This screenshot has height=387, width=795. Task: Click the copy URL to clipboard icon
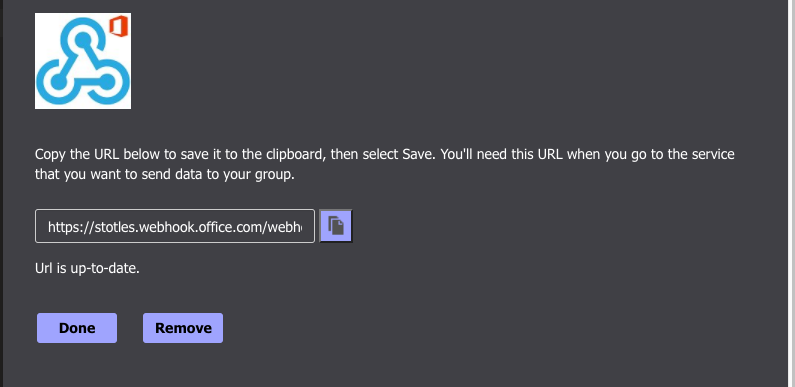point(336,226)
